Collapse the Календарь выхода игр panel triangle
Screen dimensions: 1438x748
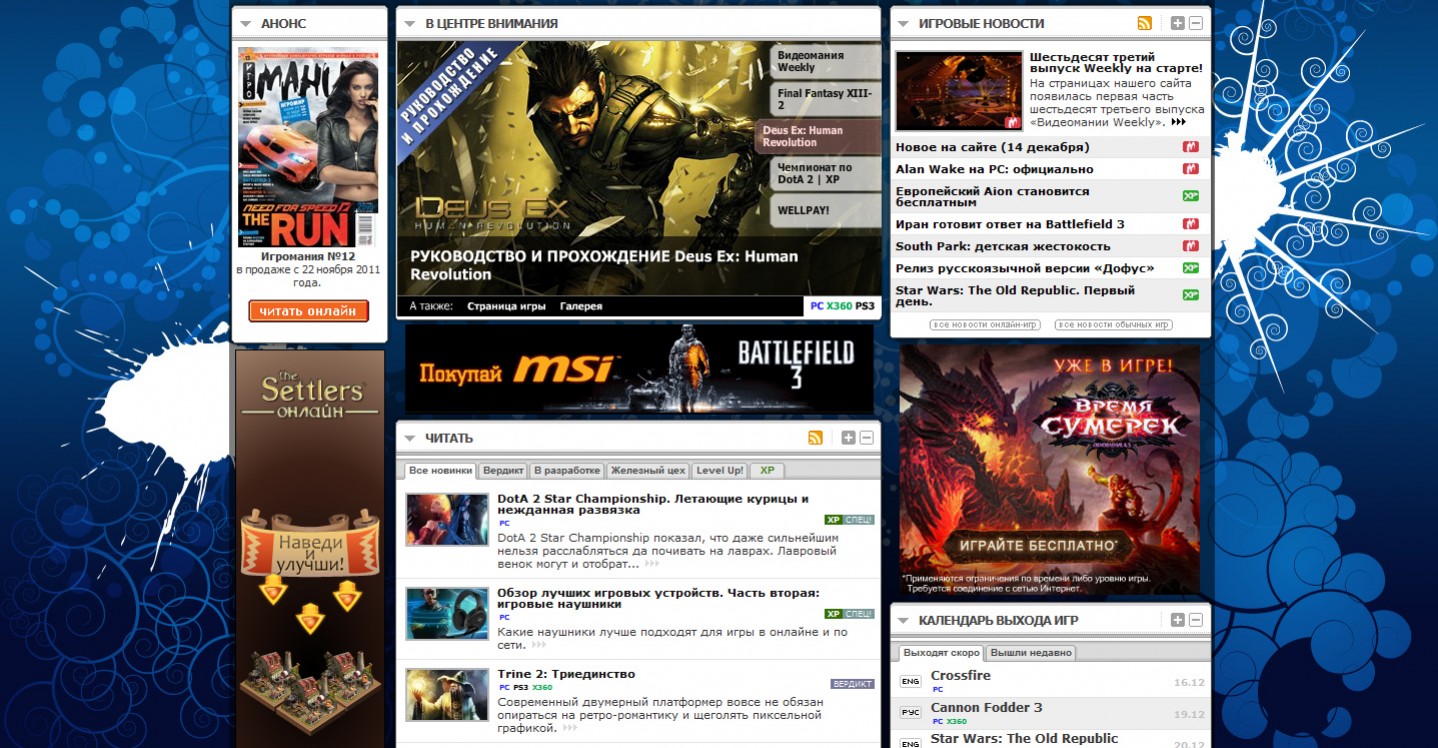(x=903, y=621)
